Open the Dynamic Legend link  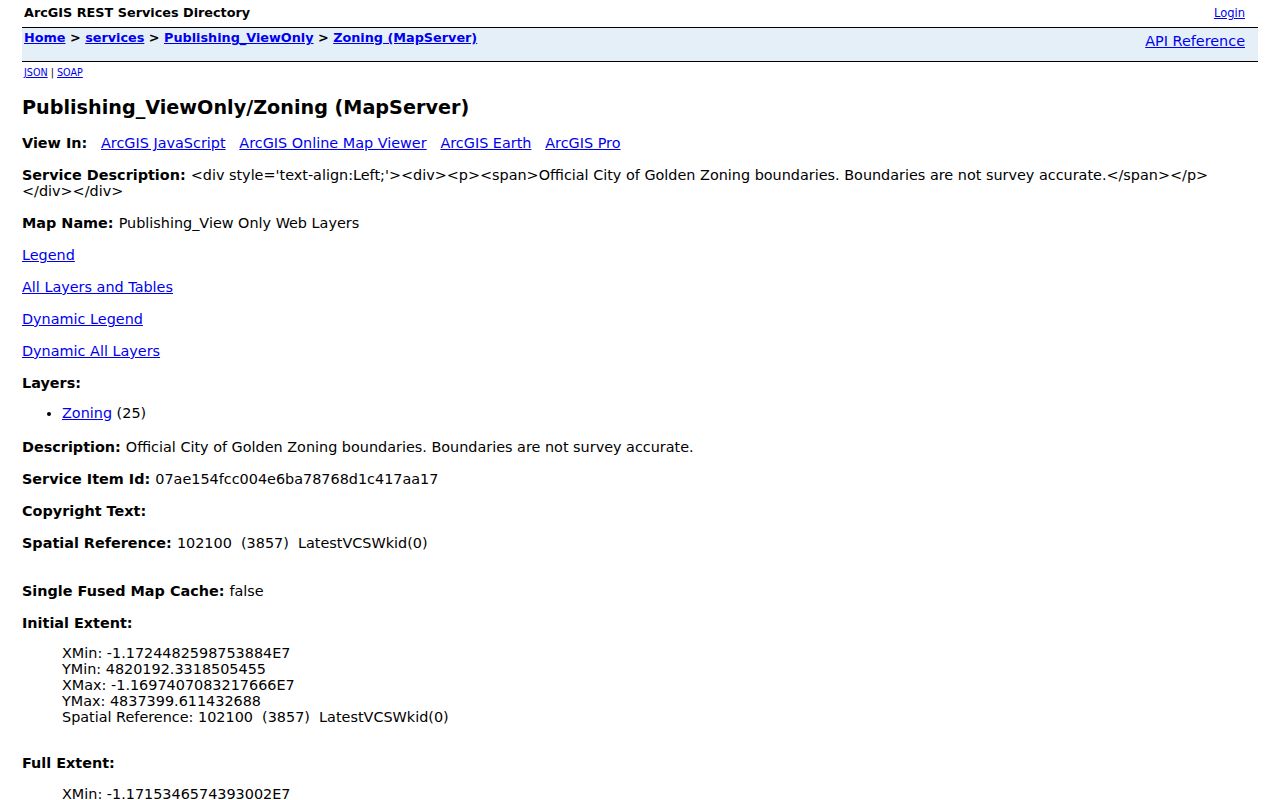pos(82,319)
